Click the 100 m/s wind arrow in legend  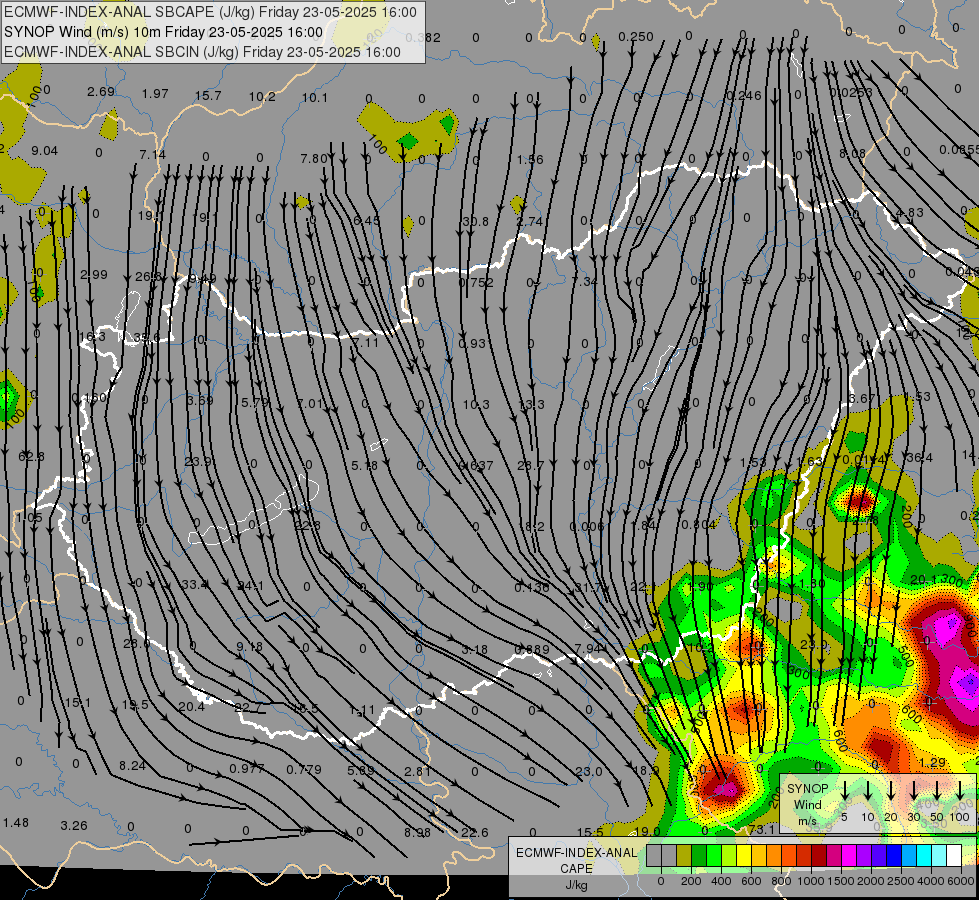click(960, 791)
